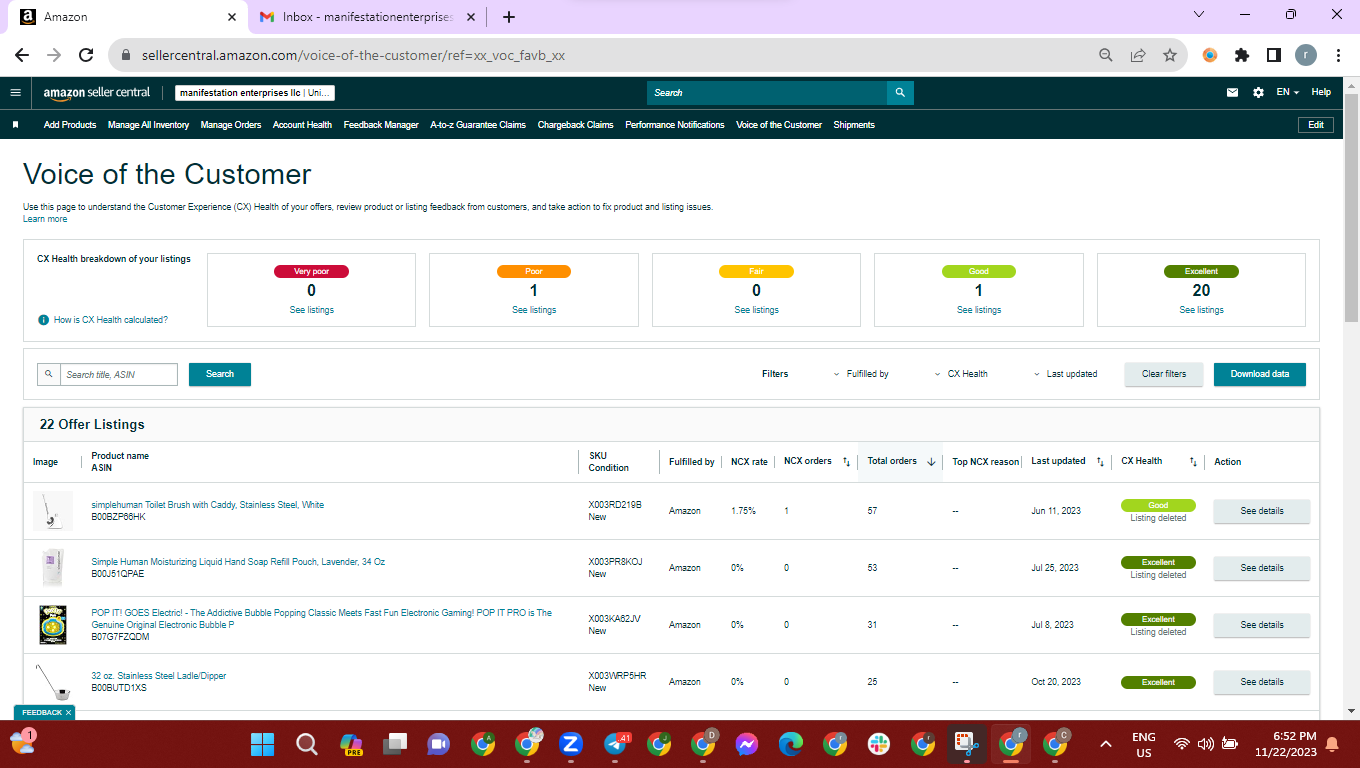Open Account Health page
This screenshot has width=1360, height=768.
(302, 125)
